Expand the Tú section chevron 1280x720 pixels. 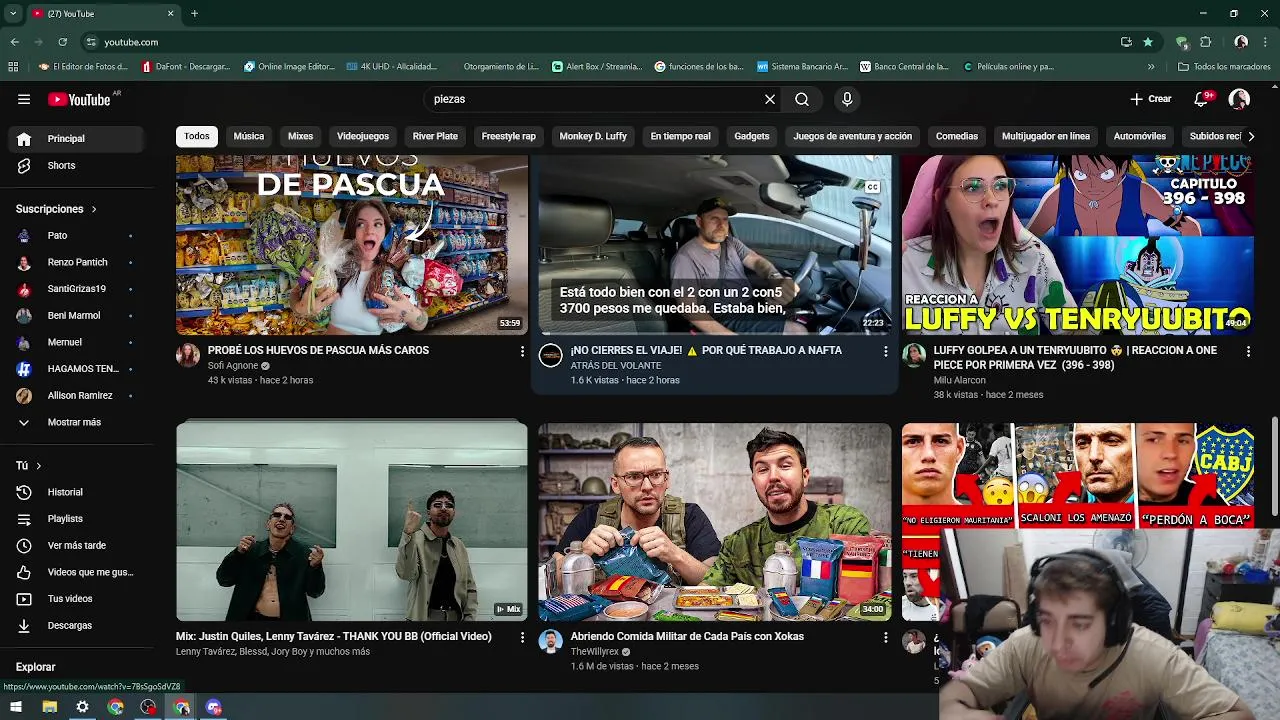[x=39, y=466]
